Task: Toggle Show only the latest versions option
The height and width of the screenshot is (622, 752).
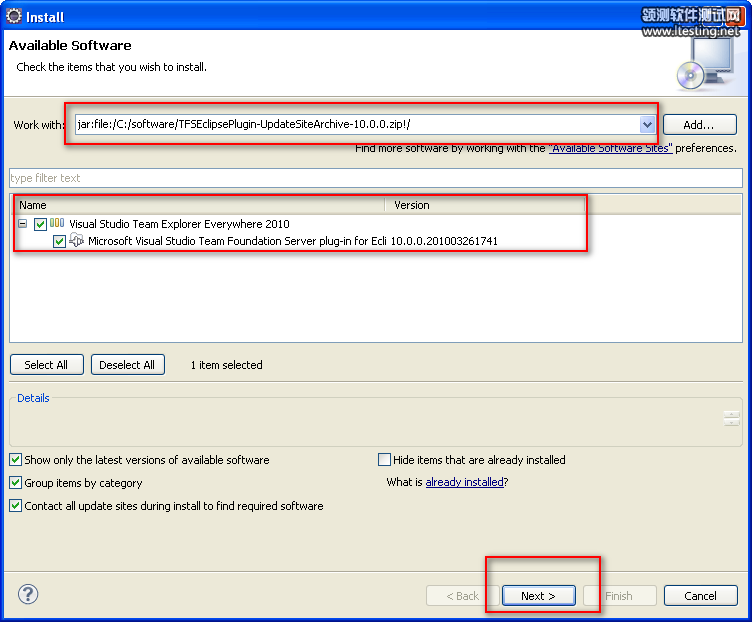Action: (16, 460)
